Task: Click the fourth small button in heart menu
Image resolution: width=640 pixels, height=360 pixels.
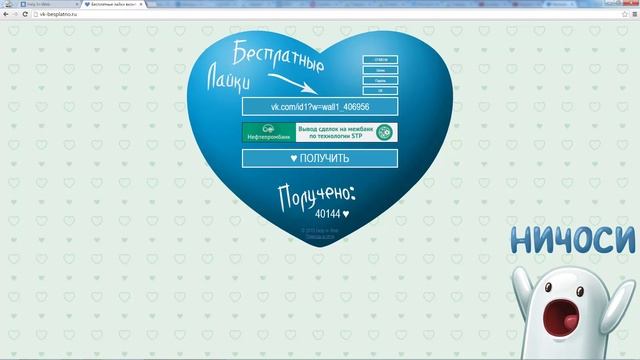Action: click(380, 91)
